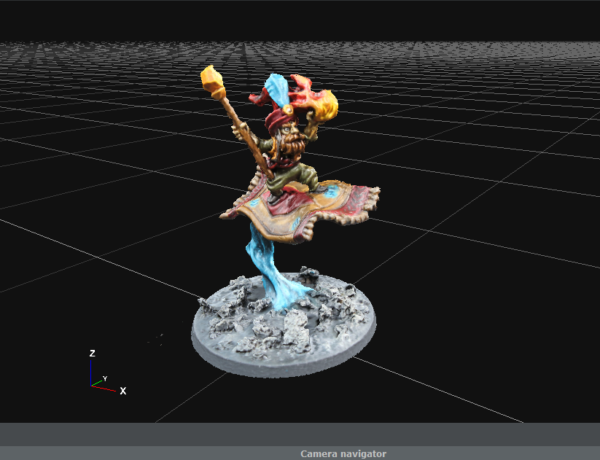This screenshot has height=460, width=600.
Task: Click the XYZ axis orientation gizmo
Action: click(x=107, y=372)
